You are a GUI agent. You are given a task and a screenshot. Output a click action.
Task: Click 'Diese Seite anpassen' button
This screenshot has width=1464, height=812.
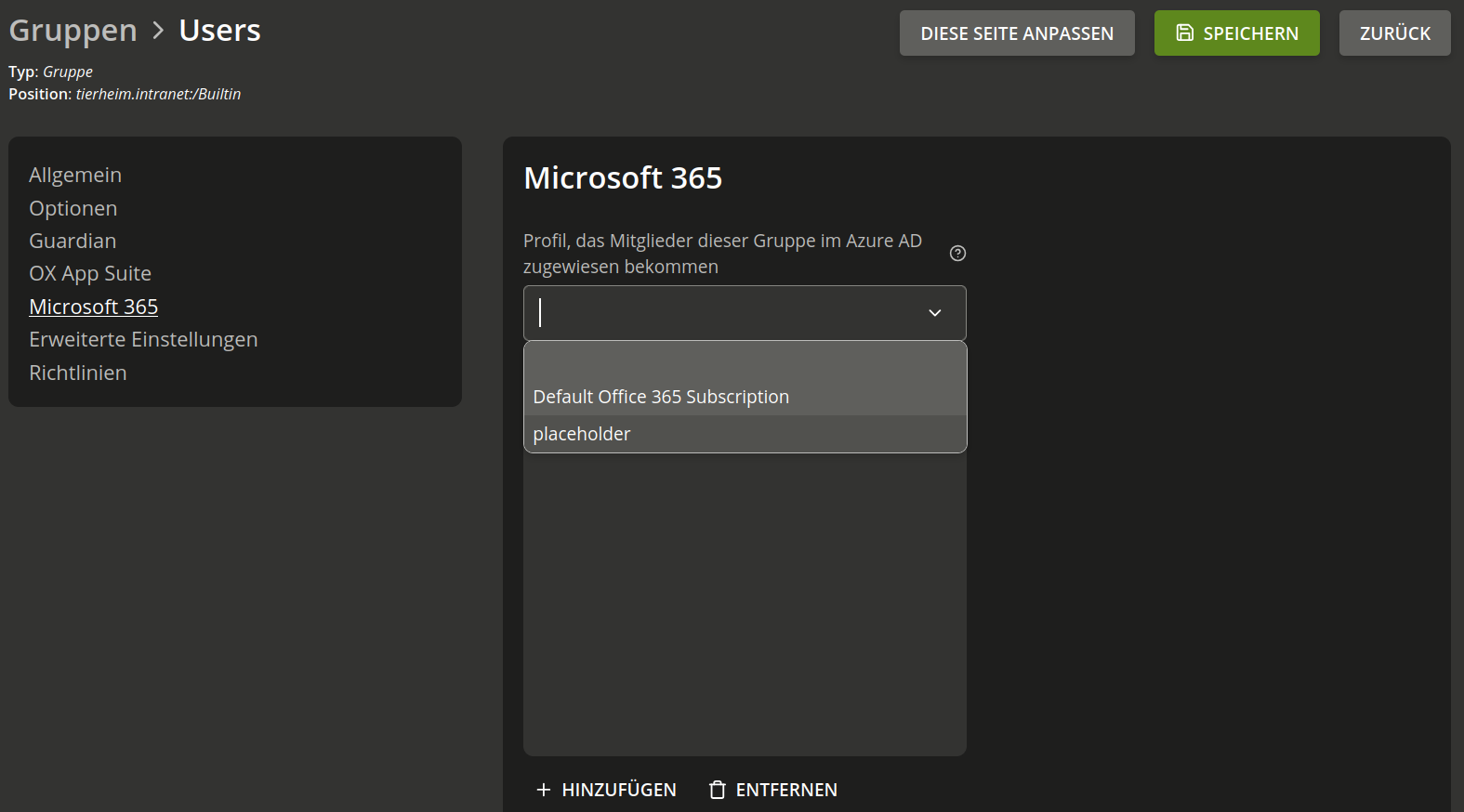(1017, 33)
